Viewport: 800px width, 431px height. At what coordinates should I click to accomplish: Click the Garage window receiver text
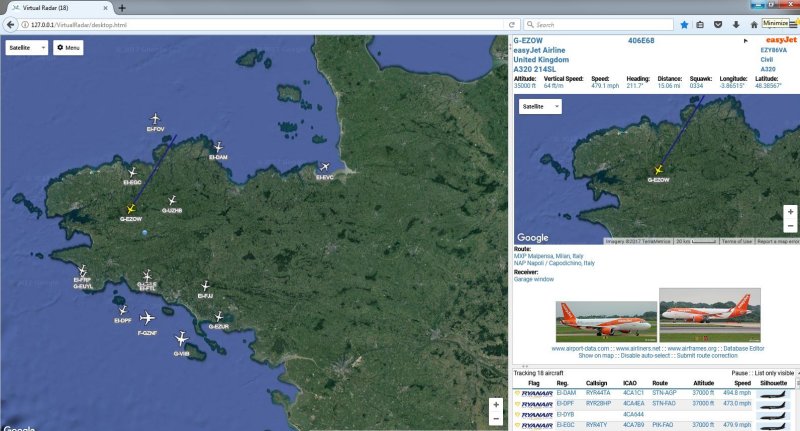click(x=534, y=279)
